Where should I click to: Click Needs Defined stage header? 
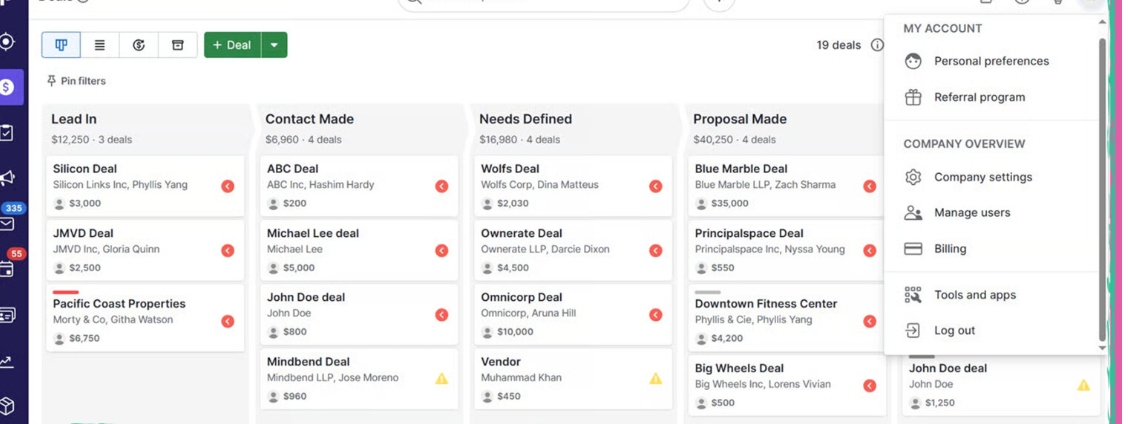[526, 119]
